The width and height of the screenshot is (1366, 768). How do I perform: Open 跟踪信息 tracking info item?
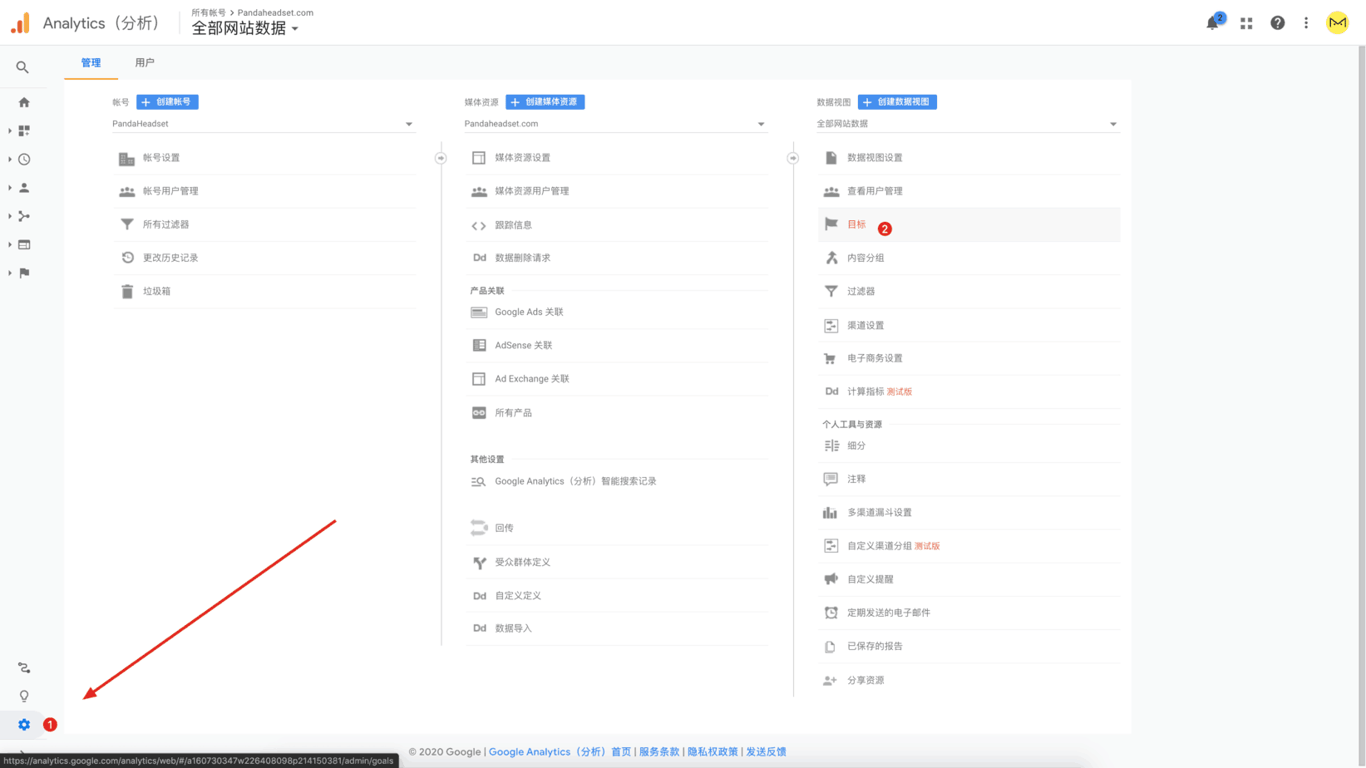[x=513, y=225]
